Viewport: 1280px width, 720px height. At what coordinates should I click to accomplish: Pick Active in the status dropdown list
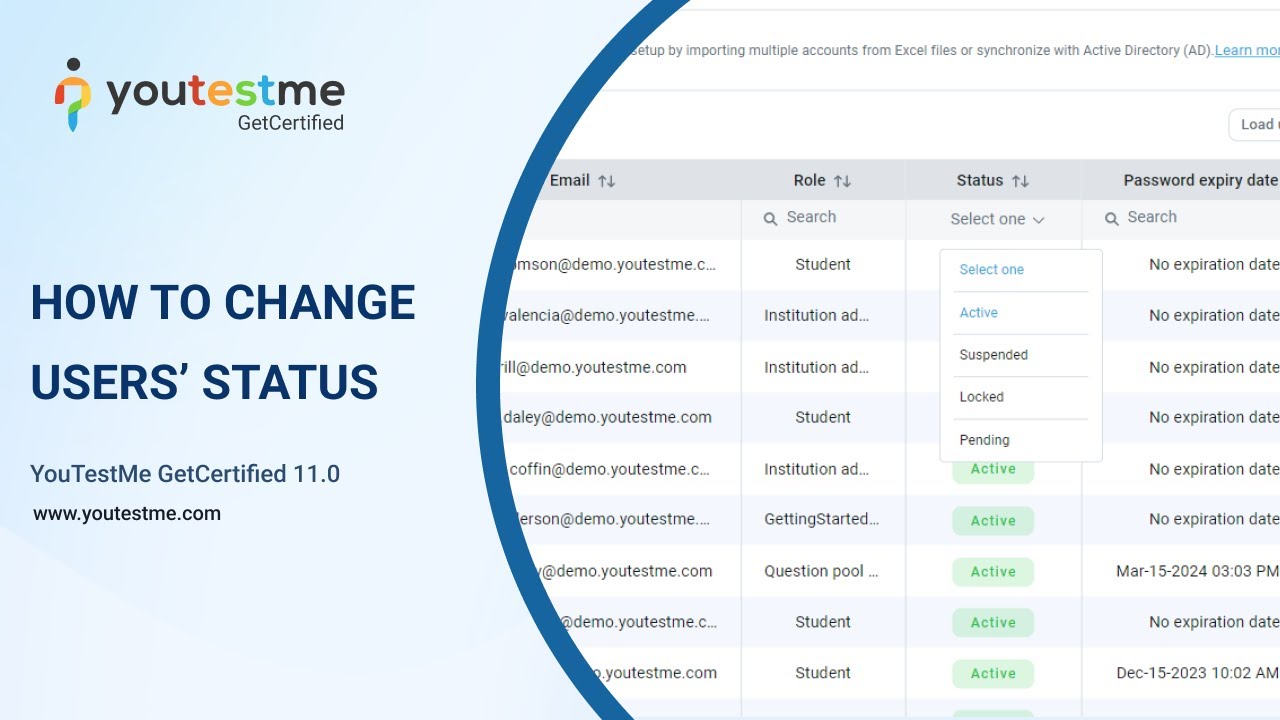[x=979, y=312]
